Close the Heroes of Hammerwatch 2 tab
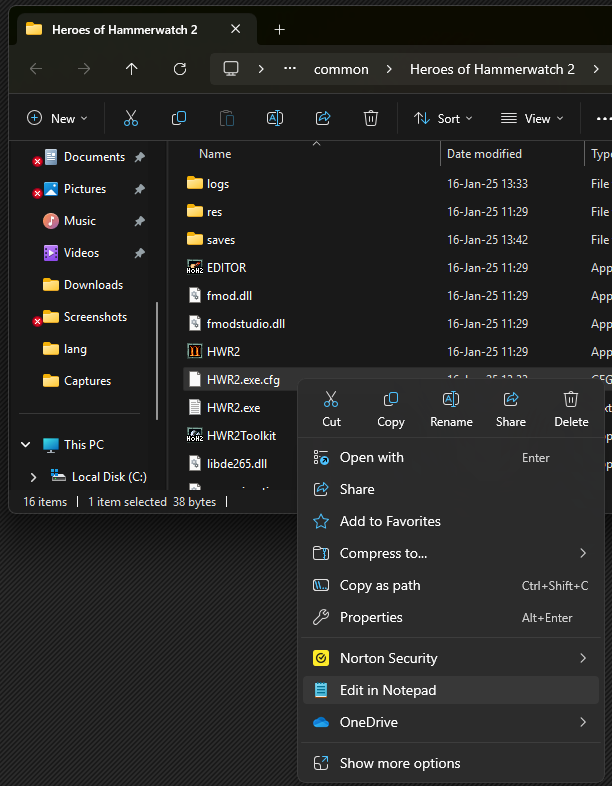612x786 pixels. point(236,29)
